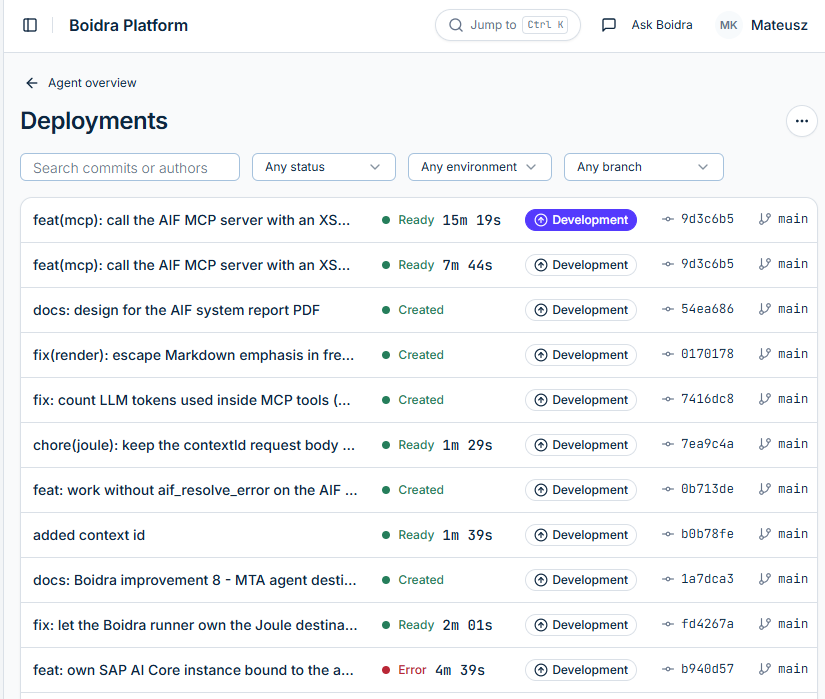The width and height of the screenshot is (825, 699).
Task: Open Mateusz account menu
Action: click(779, 25)
